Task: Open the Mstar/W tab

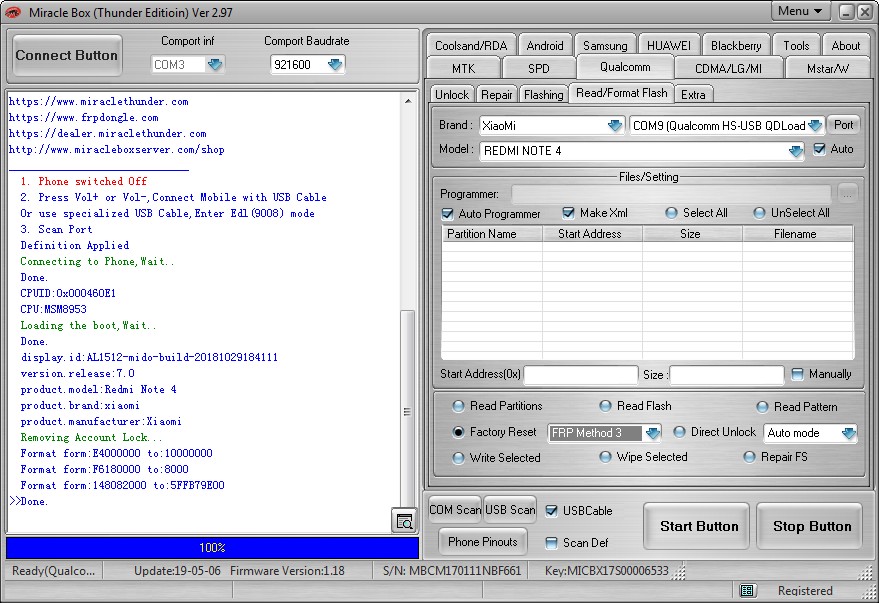Action: click(x=827, y=68)
